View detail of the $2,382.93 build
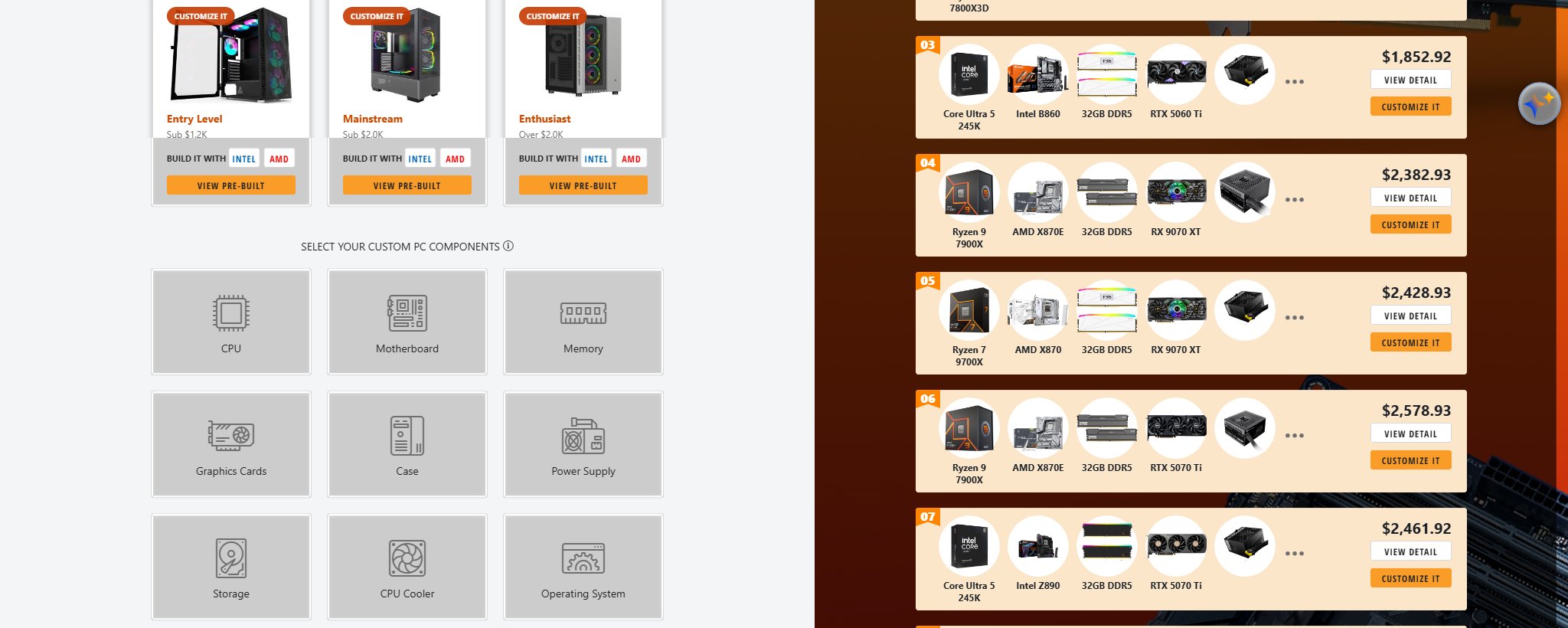1568x628 pixels. click(1411, 198)
